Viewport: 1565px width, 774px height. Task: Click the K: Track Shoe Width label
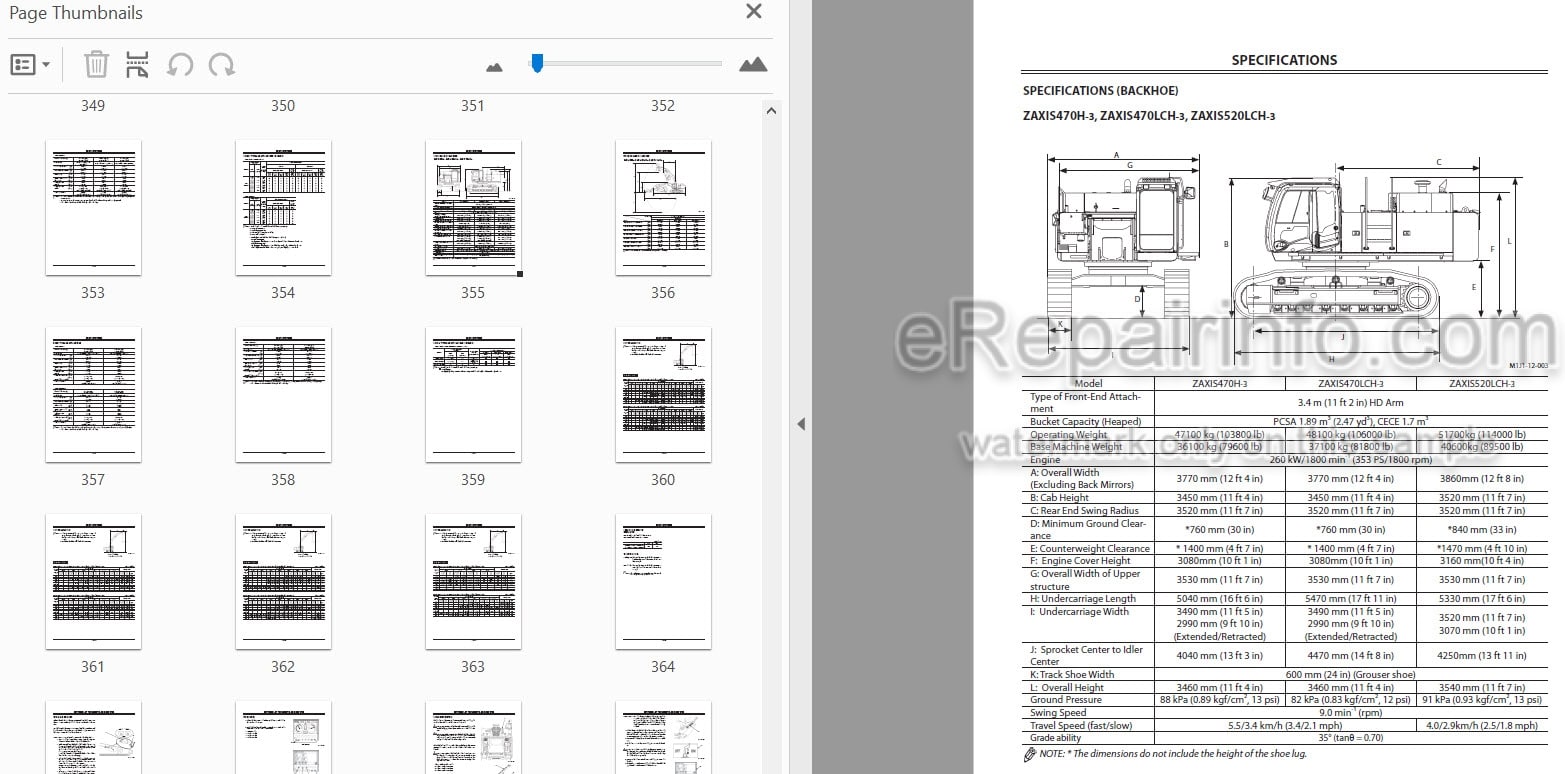click(1072, 675)
